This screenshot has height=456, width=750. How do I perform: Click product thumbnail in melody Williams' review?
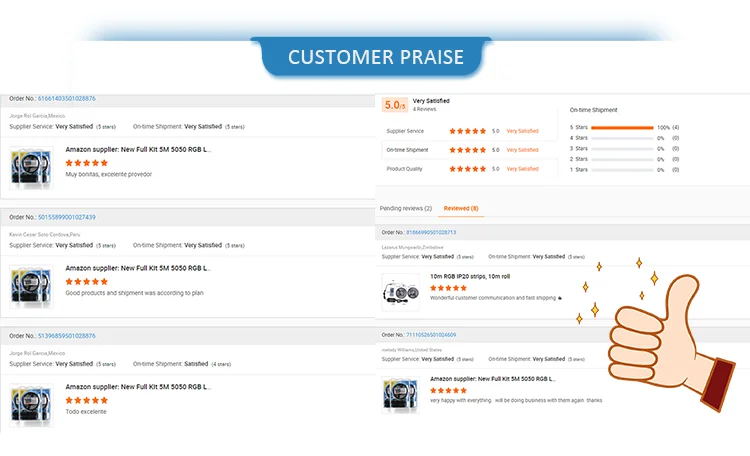[x=401, y=394]
